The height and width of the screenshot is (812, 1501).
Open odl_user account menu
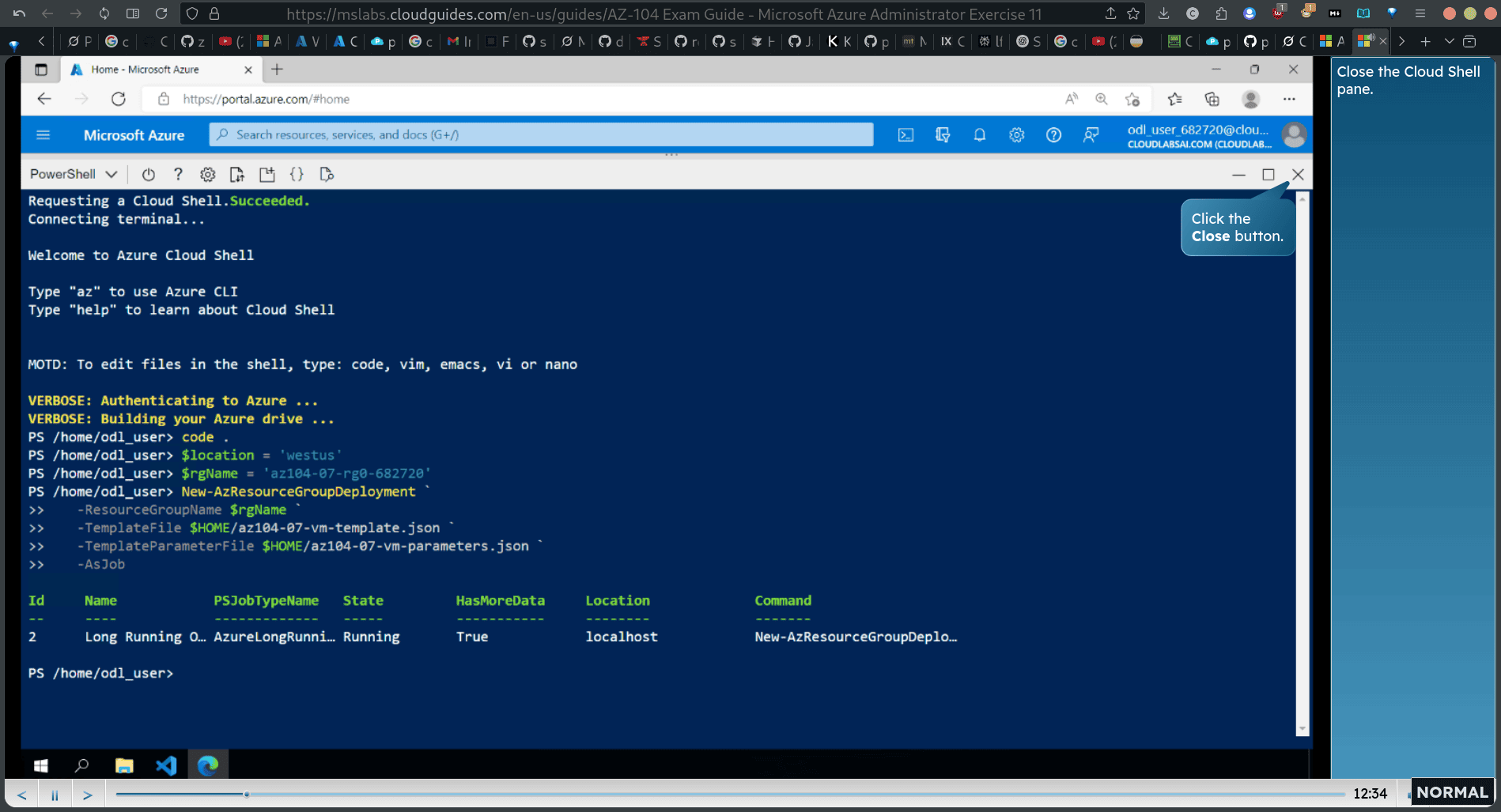(x=1199, y=135)
